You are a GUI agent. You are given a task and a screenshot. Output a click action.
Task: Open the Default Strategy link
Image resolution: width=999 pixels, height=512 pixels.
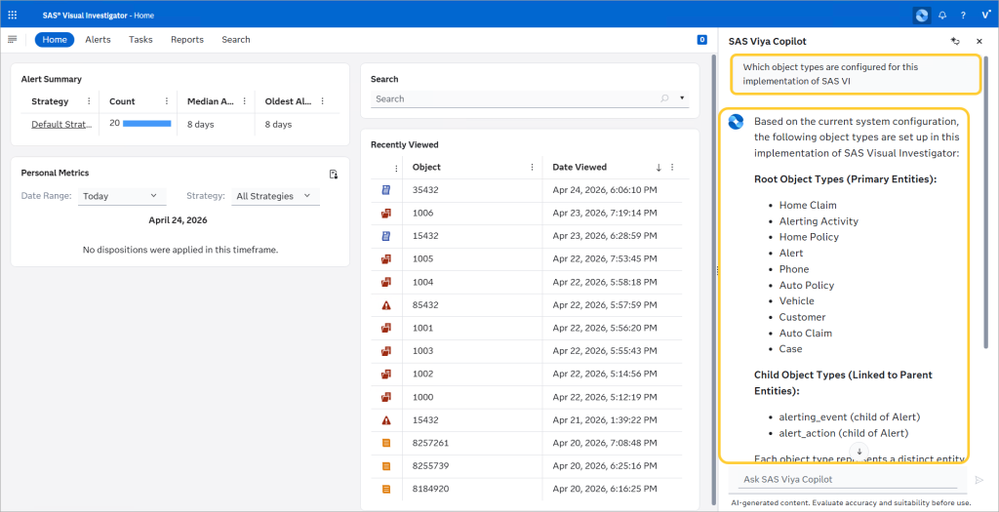tap(62, 124)
